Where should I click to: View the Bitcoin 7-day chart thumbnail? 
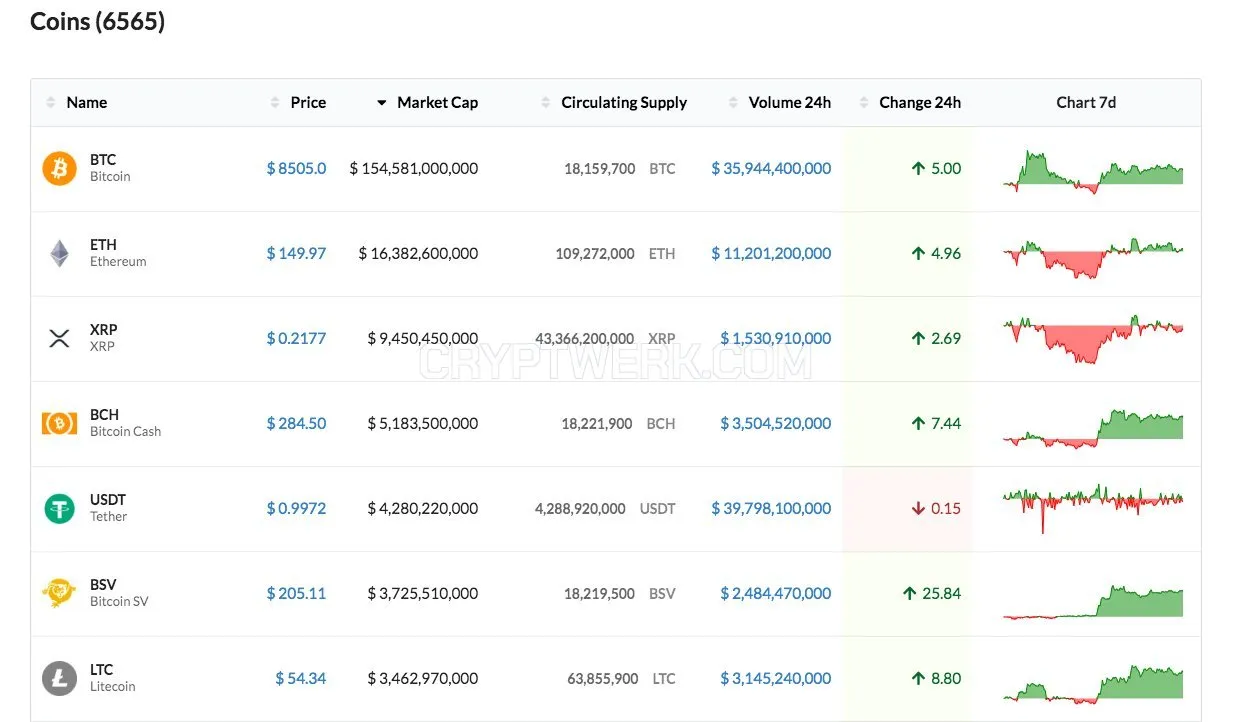pos(1093,171)
